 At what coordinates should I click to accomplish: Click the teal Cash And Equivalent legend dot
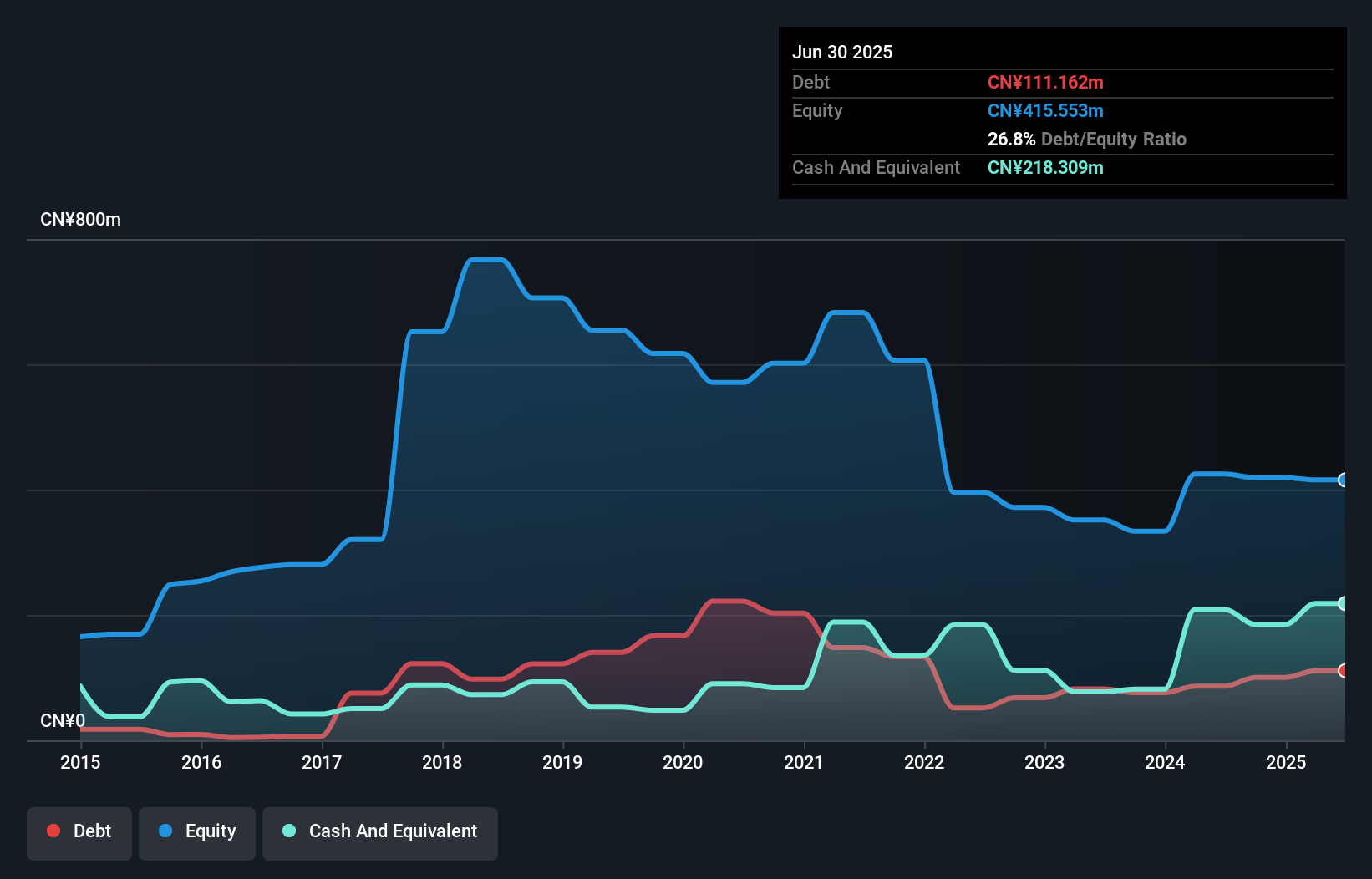tap(287, 831)
